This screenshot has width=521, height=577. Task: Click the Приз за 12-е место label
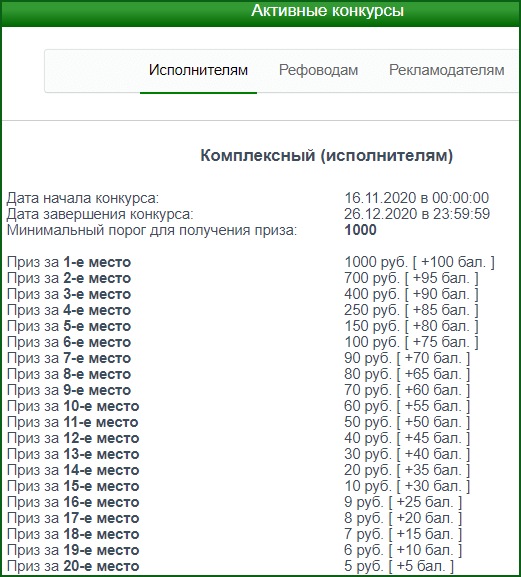[73, 438]
